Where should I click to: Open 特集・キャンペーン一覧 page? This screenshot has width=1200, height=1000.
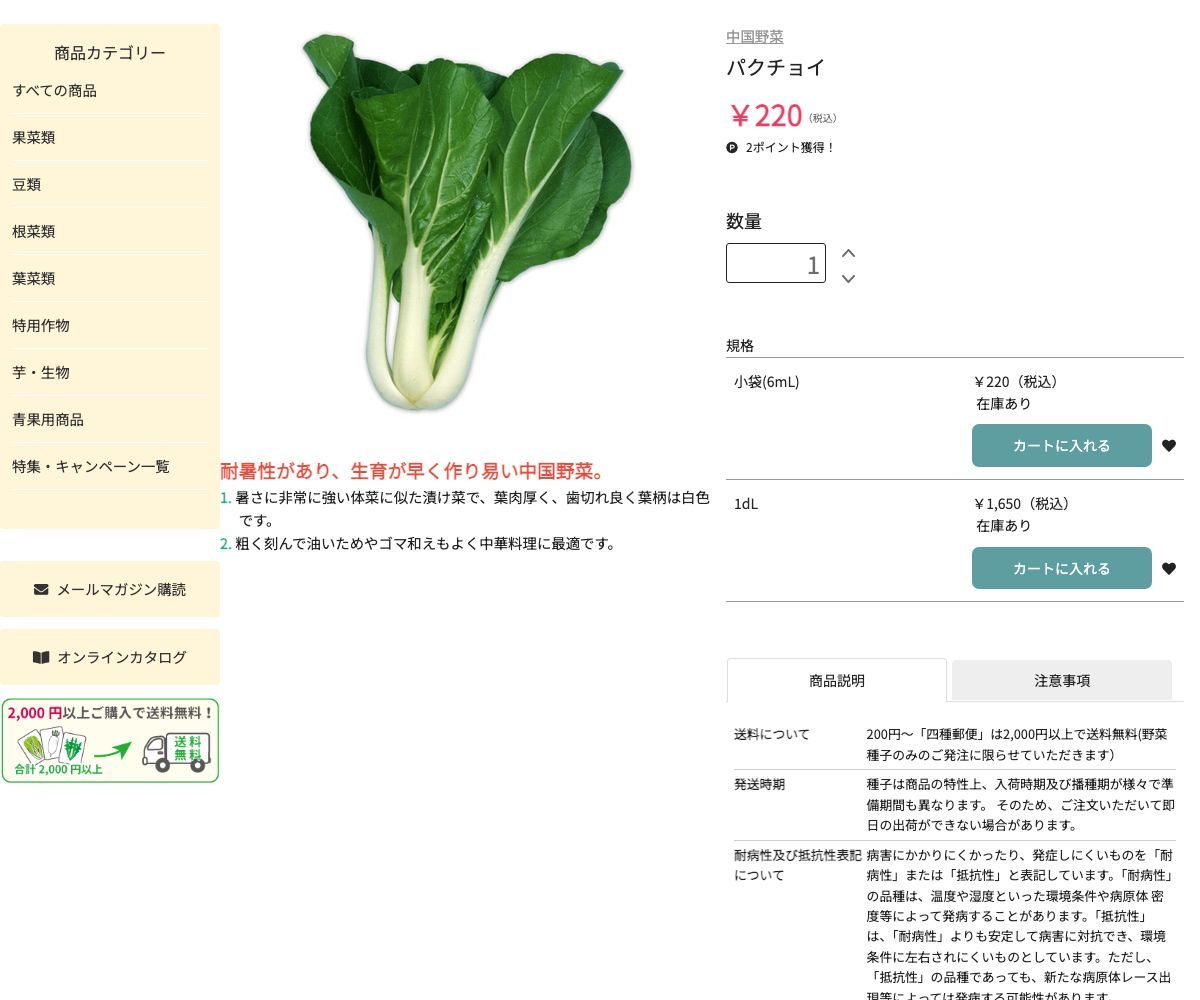91,467
